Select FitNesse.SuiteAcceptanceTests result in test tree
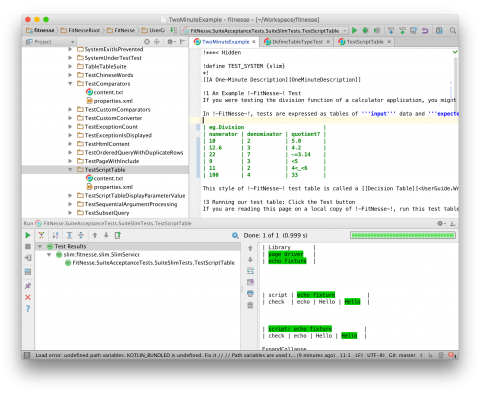 pos(150,263)
